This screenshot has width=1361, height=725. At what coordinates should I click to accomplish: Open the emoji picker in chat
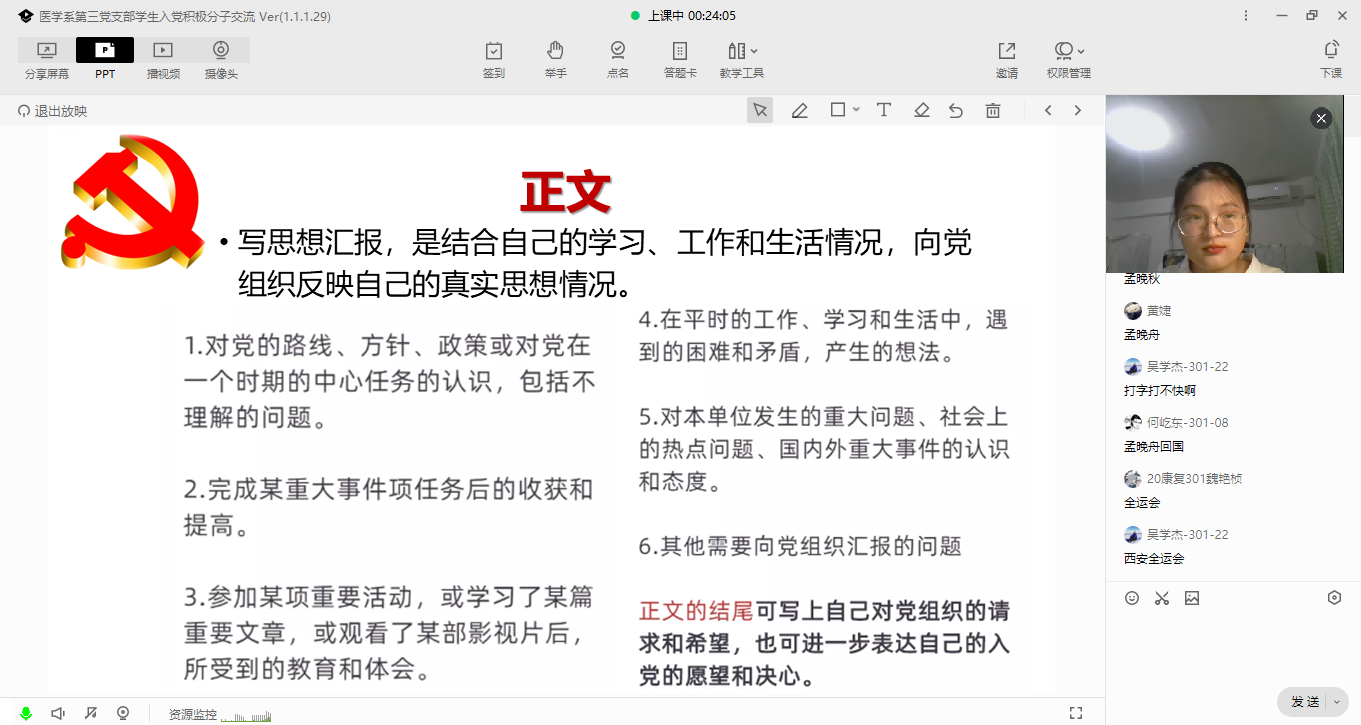point(1132,598)
